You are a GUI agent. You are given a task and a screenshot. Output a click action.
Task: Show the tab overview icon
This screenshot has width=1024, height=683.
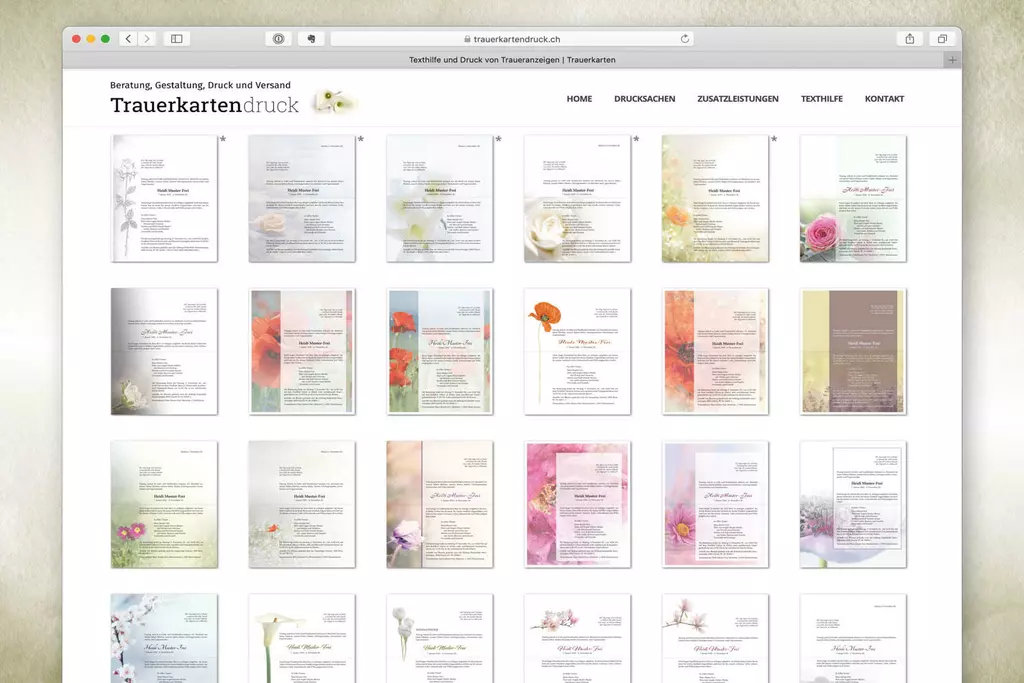point(942,39)
